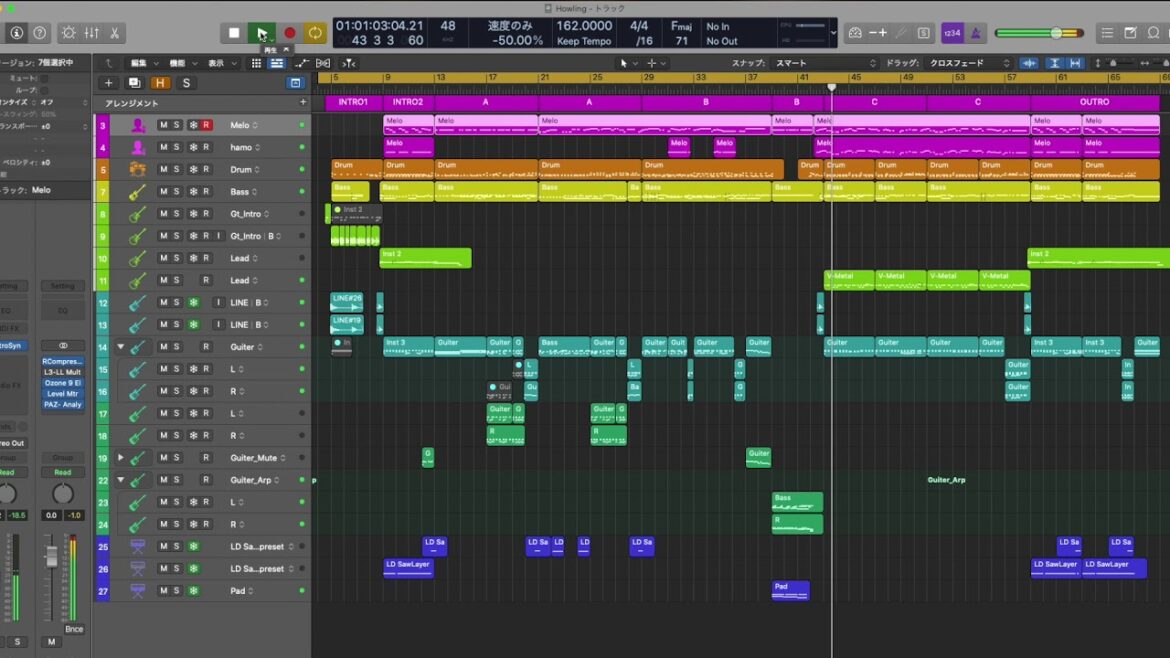This screenshot has width=1170, height=658.
Task: Click the Stop button in the transport
Action: [234, 33]
